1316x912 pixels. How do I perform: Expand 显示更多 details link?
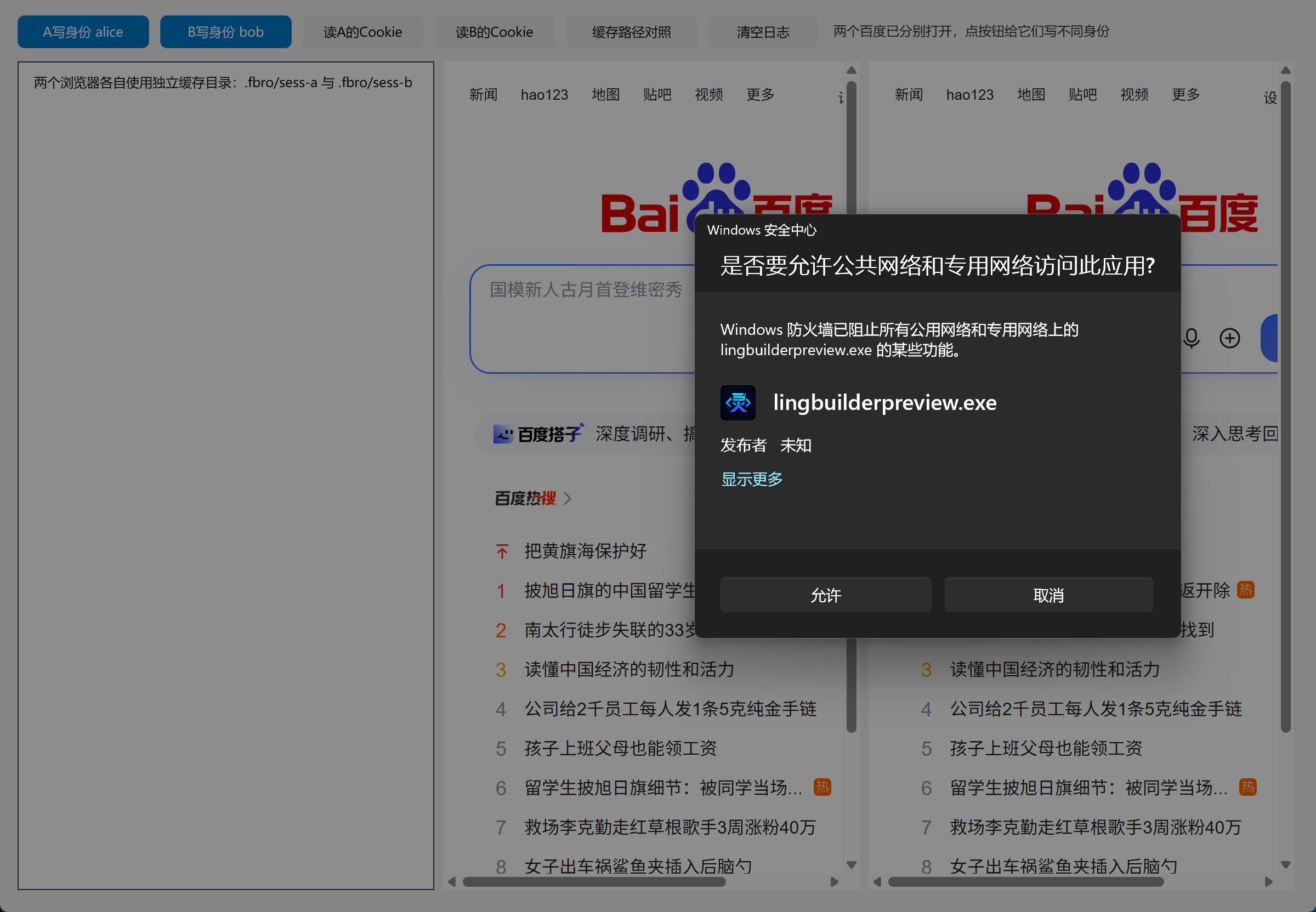[x=751, y=479]
